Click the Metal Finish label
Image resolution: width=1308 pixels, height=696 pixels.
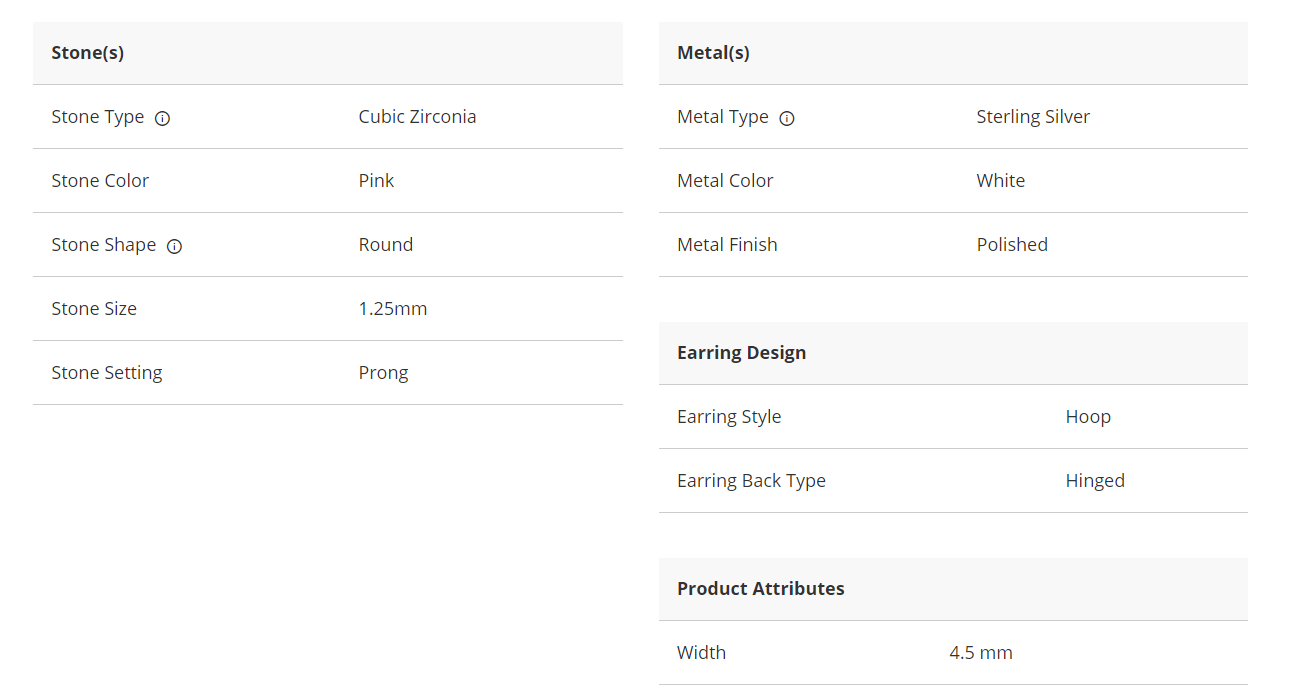[727, 245]
